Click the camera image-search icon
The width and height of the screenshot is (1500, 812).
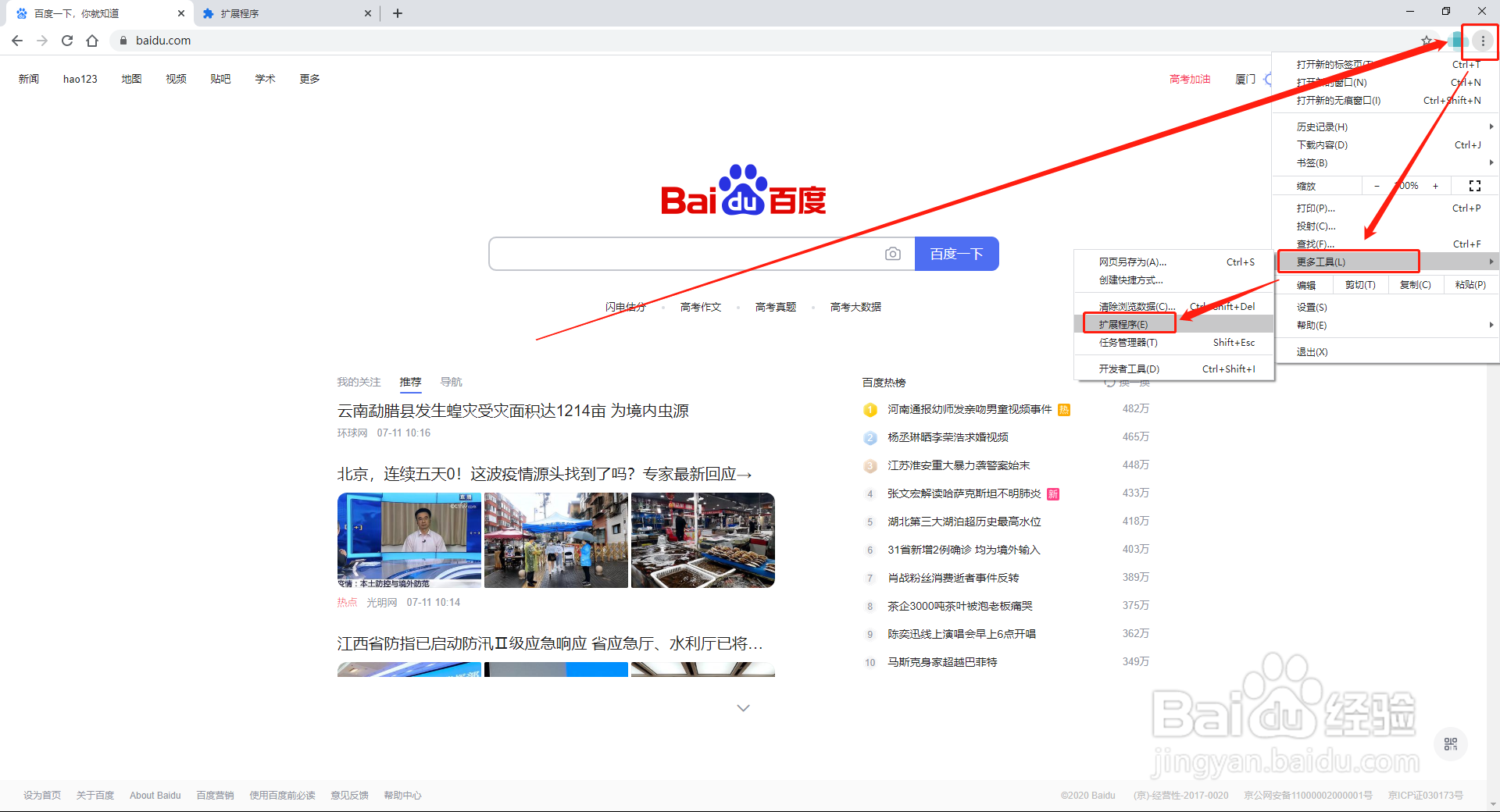[893, 254]
